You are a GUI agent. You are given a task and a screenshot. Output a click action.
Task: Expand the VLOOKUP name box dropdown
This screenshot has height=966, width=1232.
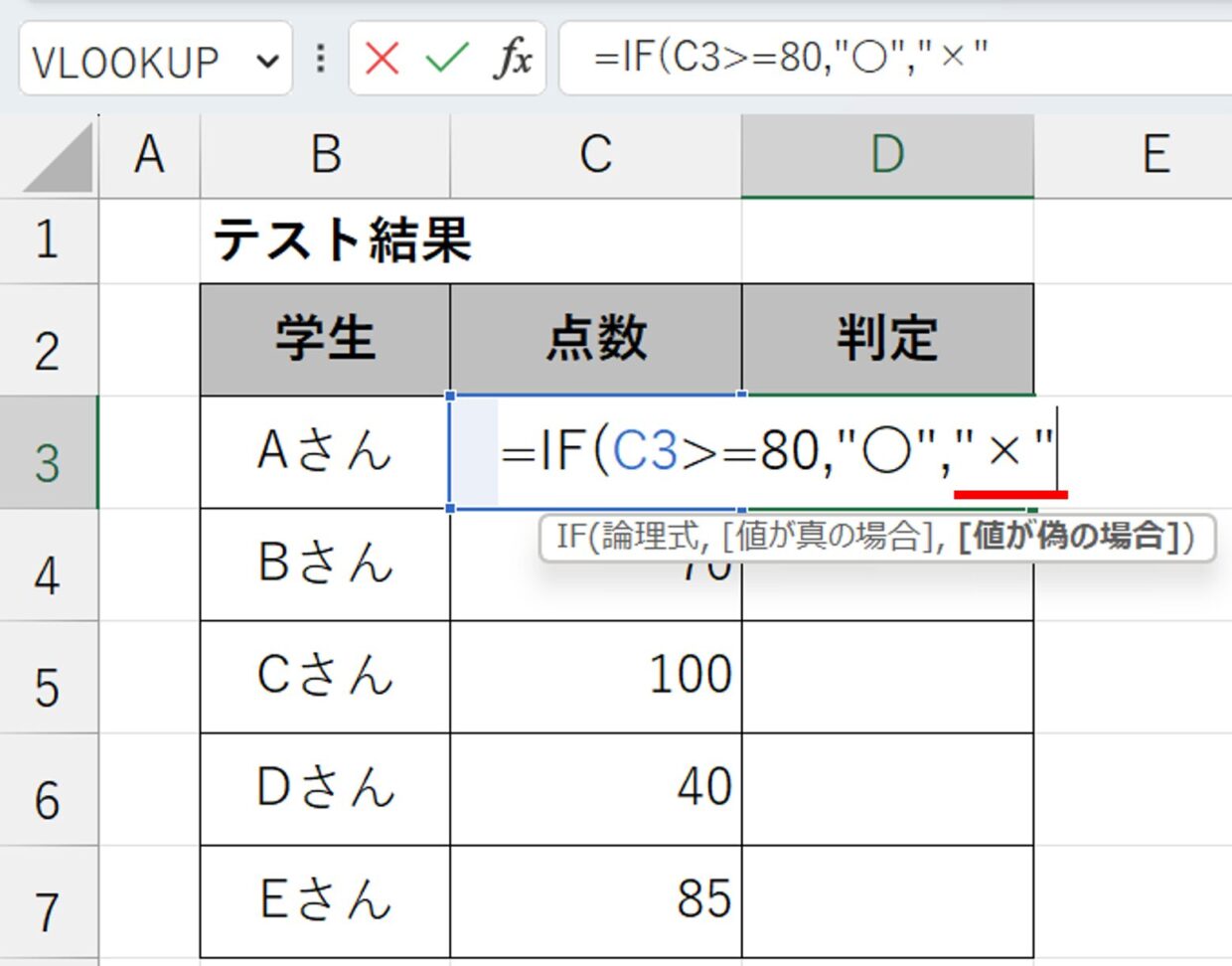coord(267,61)
